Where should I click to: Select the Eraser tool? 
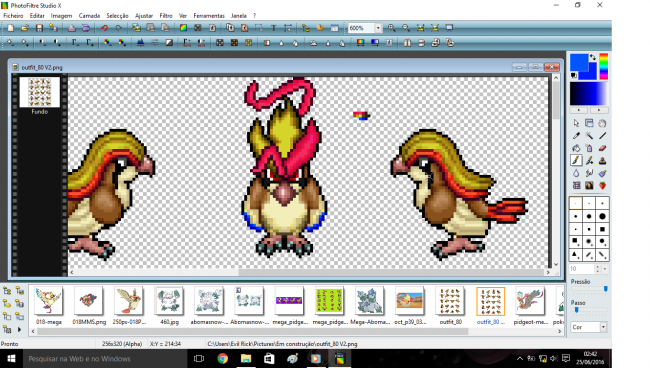[x=602, y=148]
